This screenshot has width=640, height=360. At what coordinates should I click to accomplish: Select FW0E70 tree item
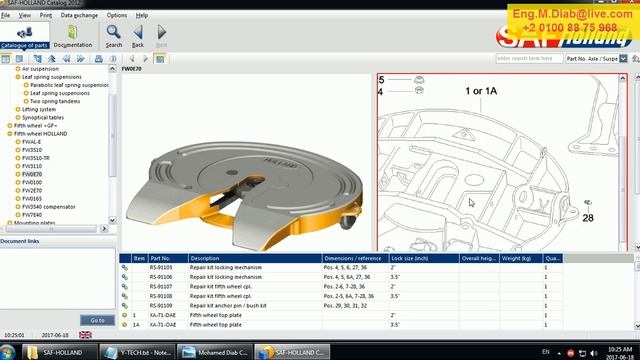tap(32, 174)
